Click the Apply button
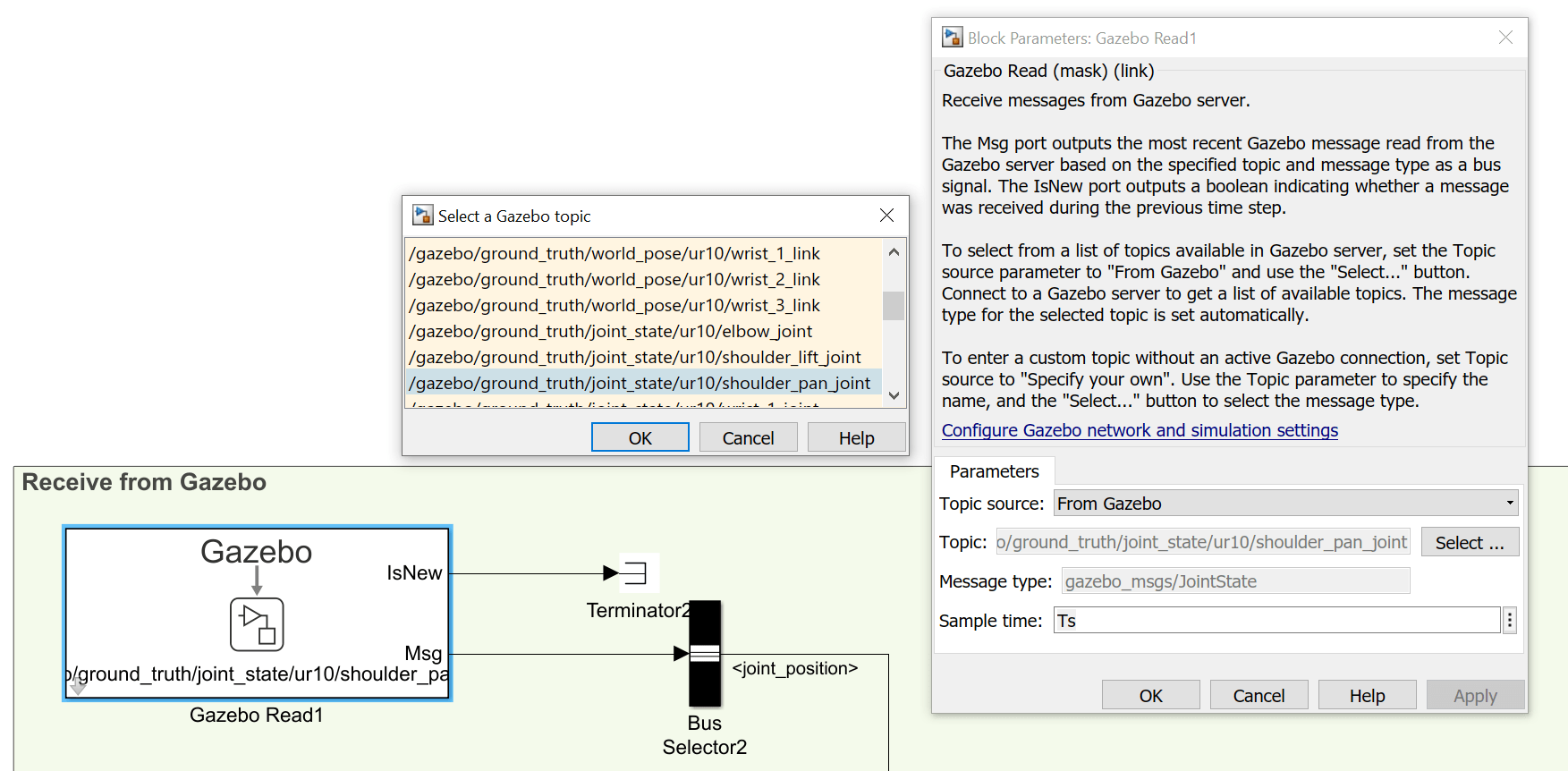 1476,695
